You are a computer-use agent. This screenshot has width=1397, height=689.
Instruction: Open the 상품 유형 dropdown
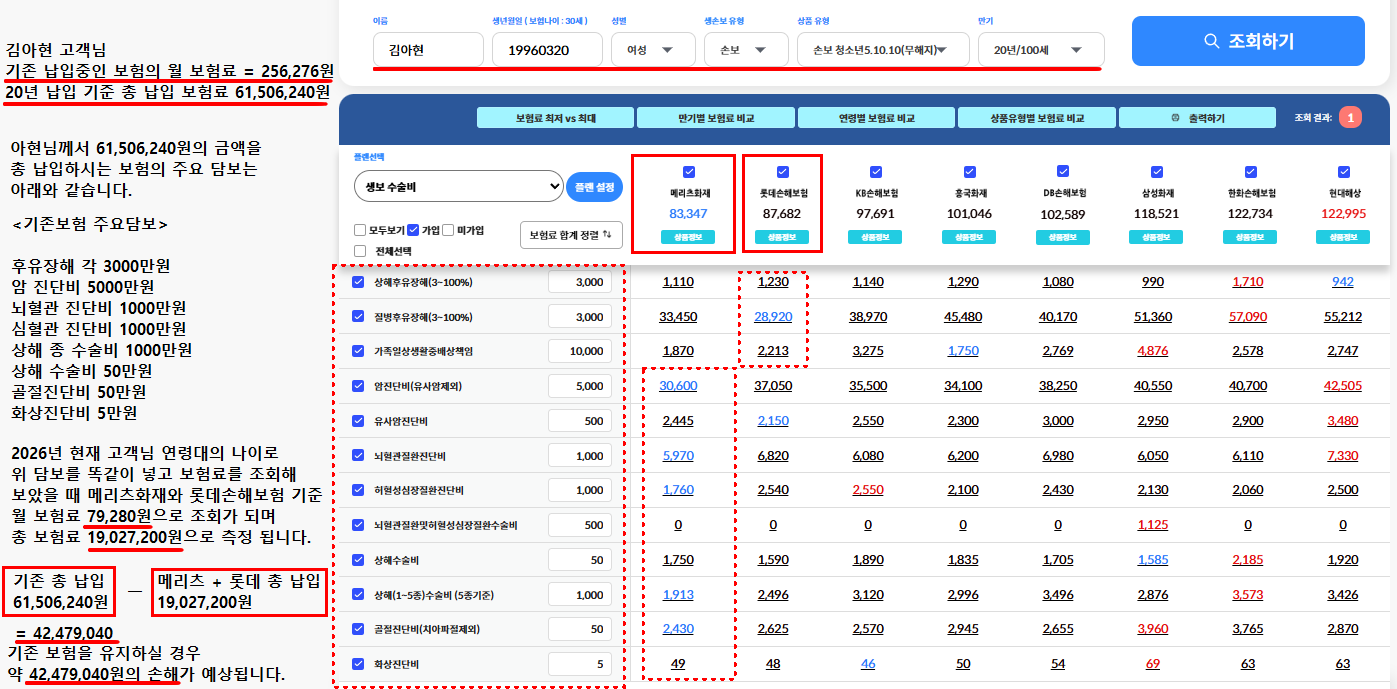883,49
